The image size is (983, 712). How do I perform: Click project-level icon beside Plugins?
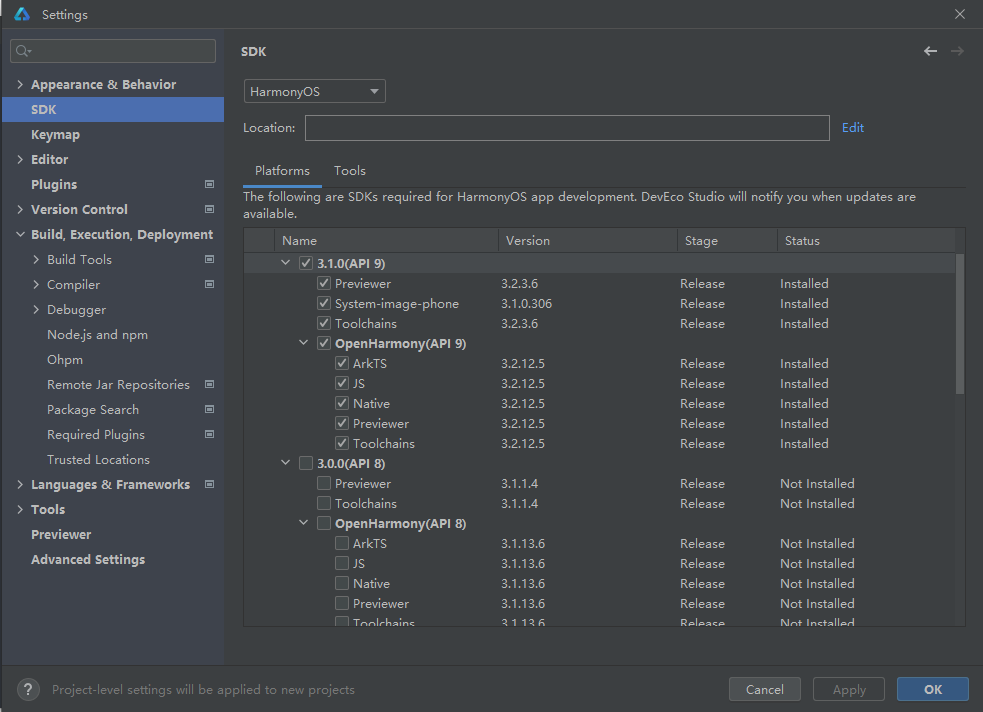pos(209,184)
